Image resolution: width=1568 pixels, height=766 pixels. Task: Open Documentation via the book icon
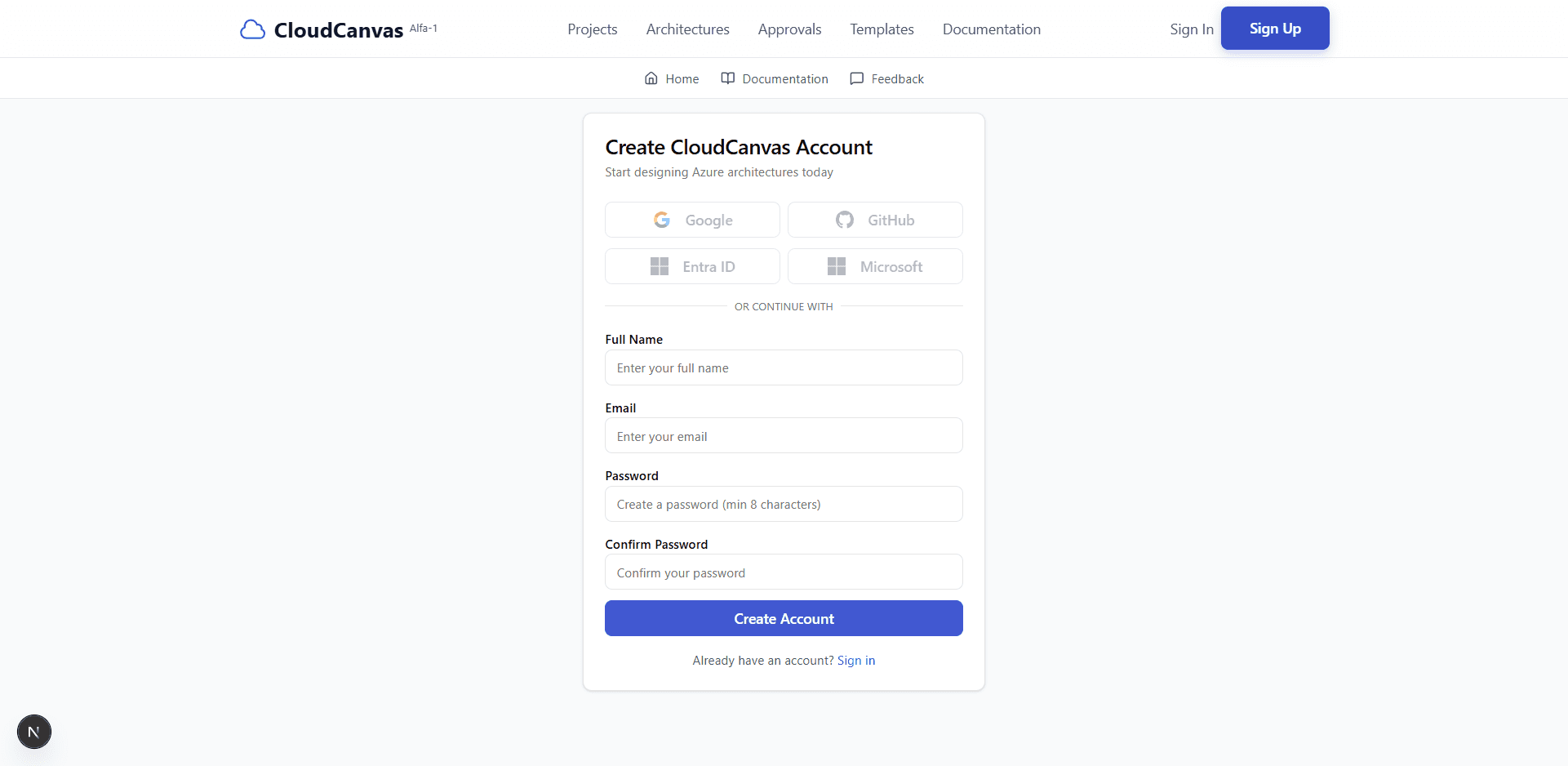tap(727, 78)
